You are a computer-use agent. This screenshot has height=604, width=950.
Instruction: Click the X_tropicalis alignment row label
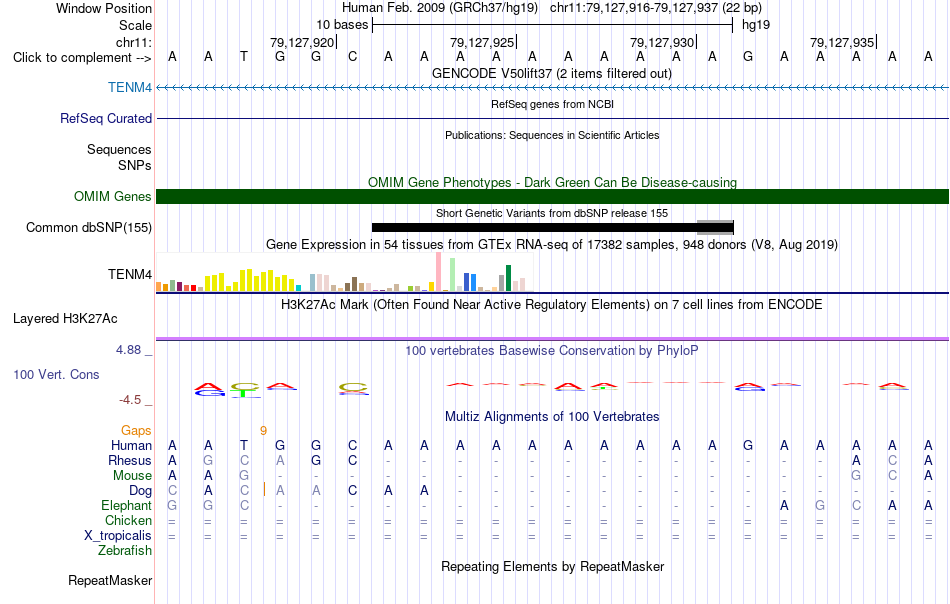pyautogui.click(x=118, y=536)
